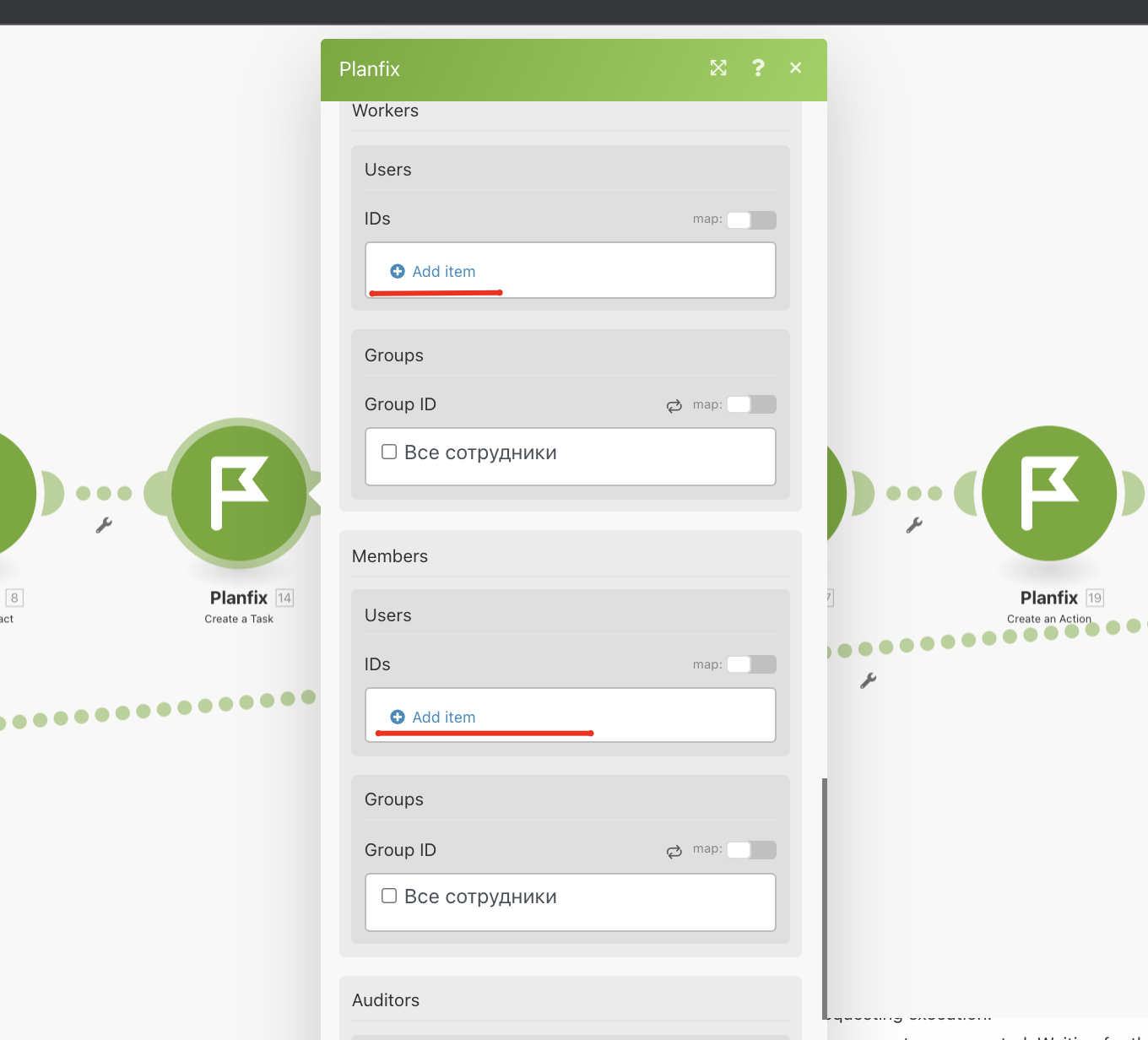Image resolution: width=1148 pixels, height=1040 pixels.
Task: Toggle map switch for Workers Group ID
Action: [x=751, y=404]
